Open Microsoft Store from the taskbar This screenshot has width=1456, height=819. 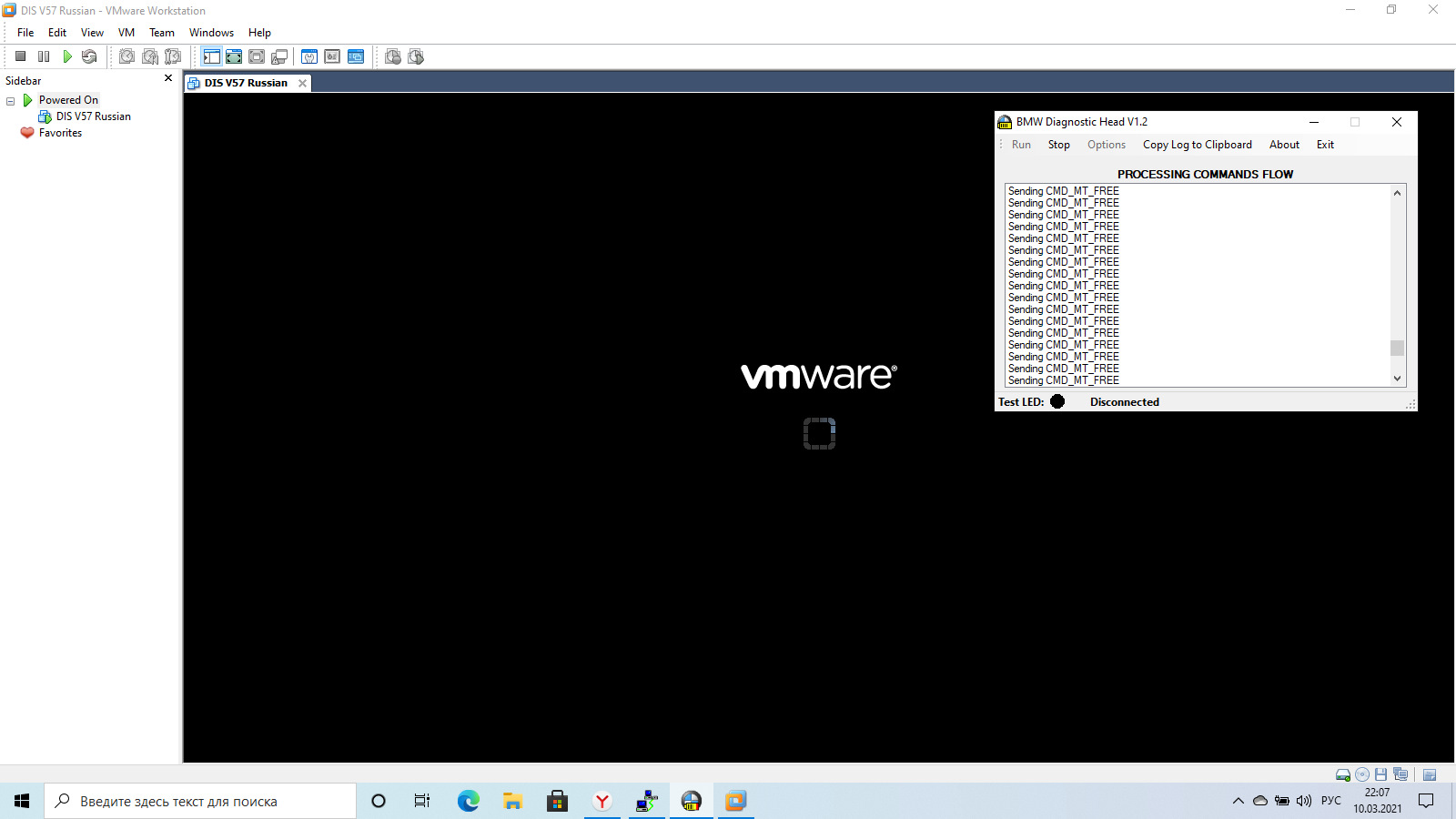(557, 801)
